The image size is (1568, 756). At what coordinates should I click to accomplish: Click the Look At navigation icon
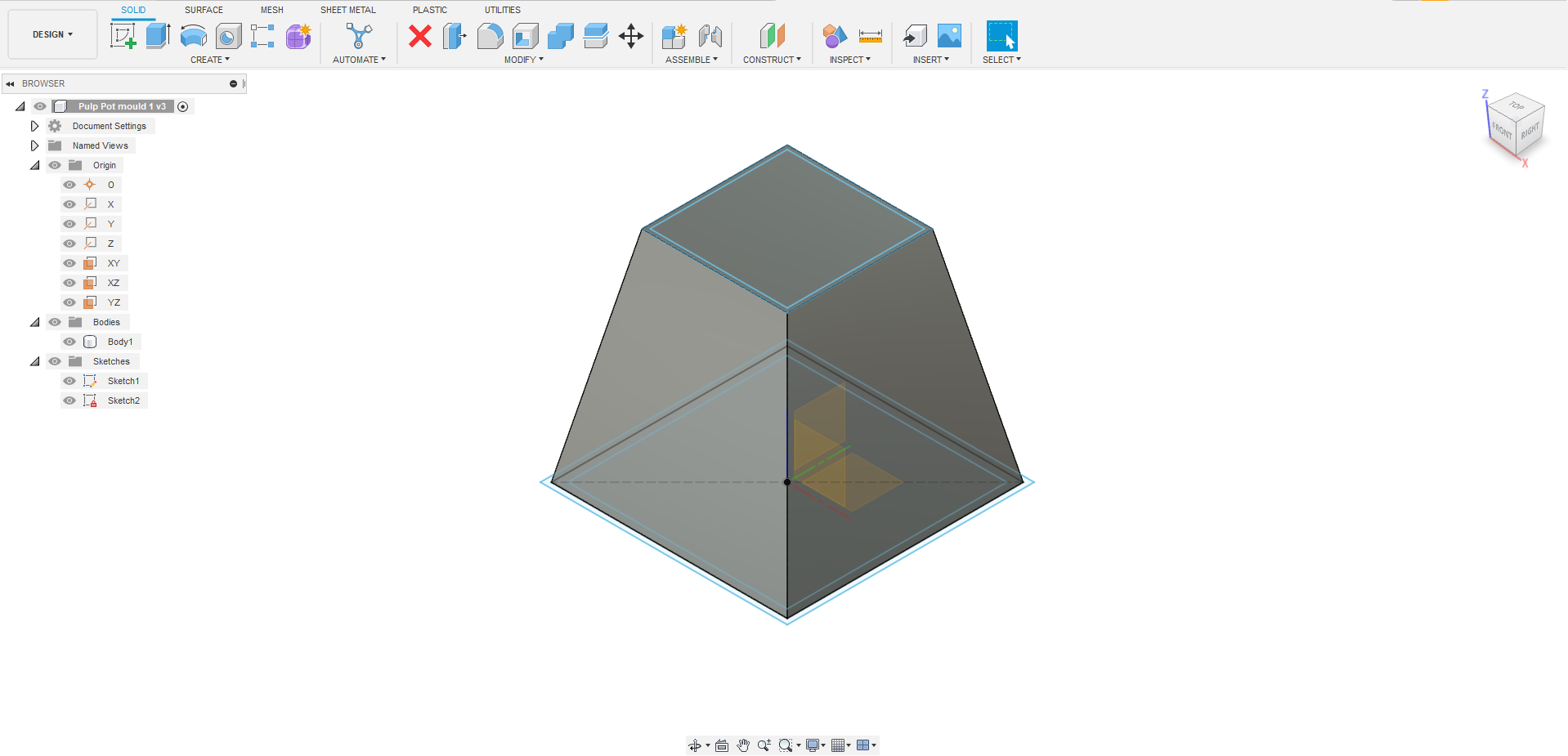click(722, 745)
